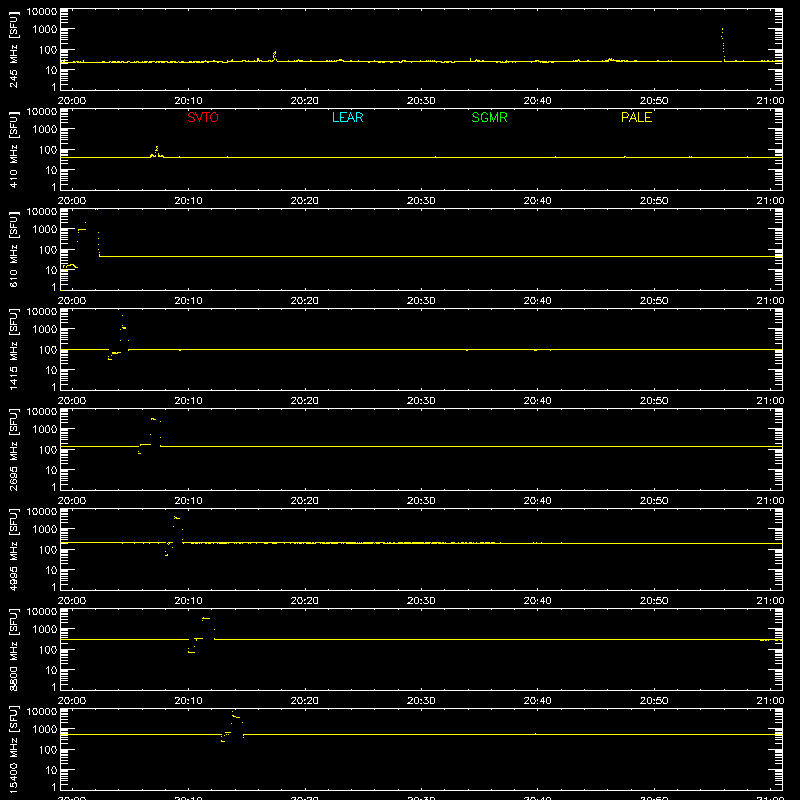Click the small 245 MHz bump near 20:18

tap(274, 56)
